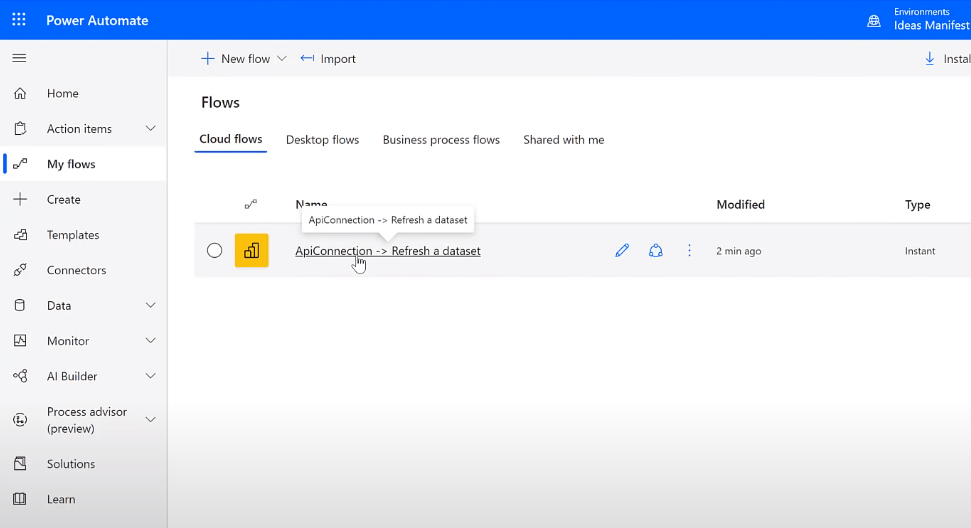971x528 pixels.
Task: Click the Power BI flow icon
Action: click(x=251, y=251)
